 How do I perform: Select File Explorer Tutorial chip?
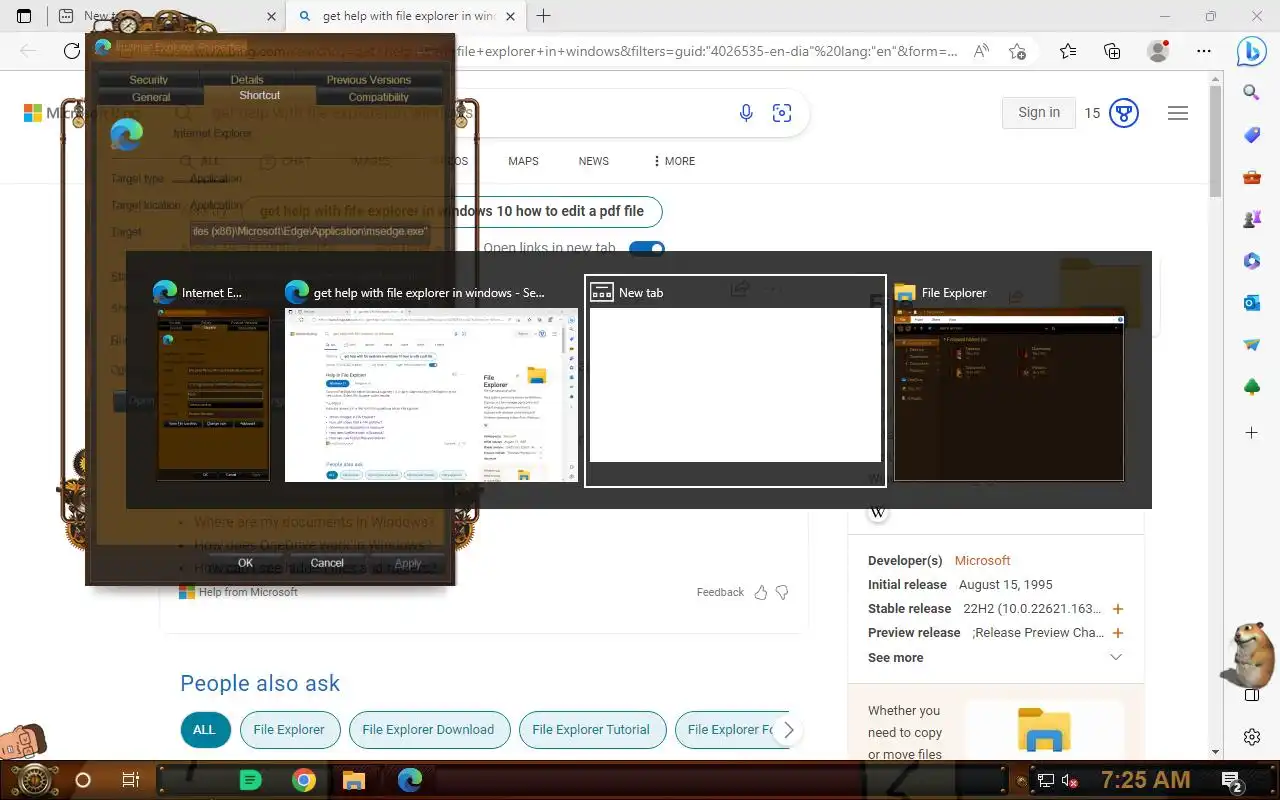pos(591,730)
